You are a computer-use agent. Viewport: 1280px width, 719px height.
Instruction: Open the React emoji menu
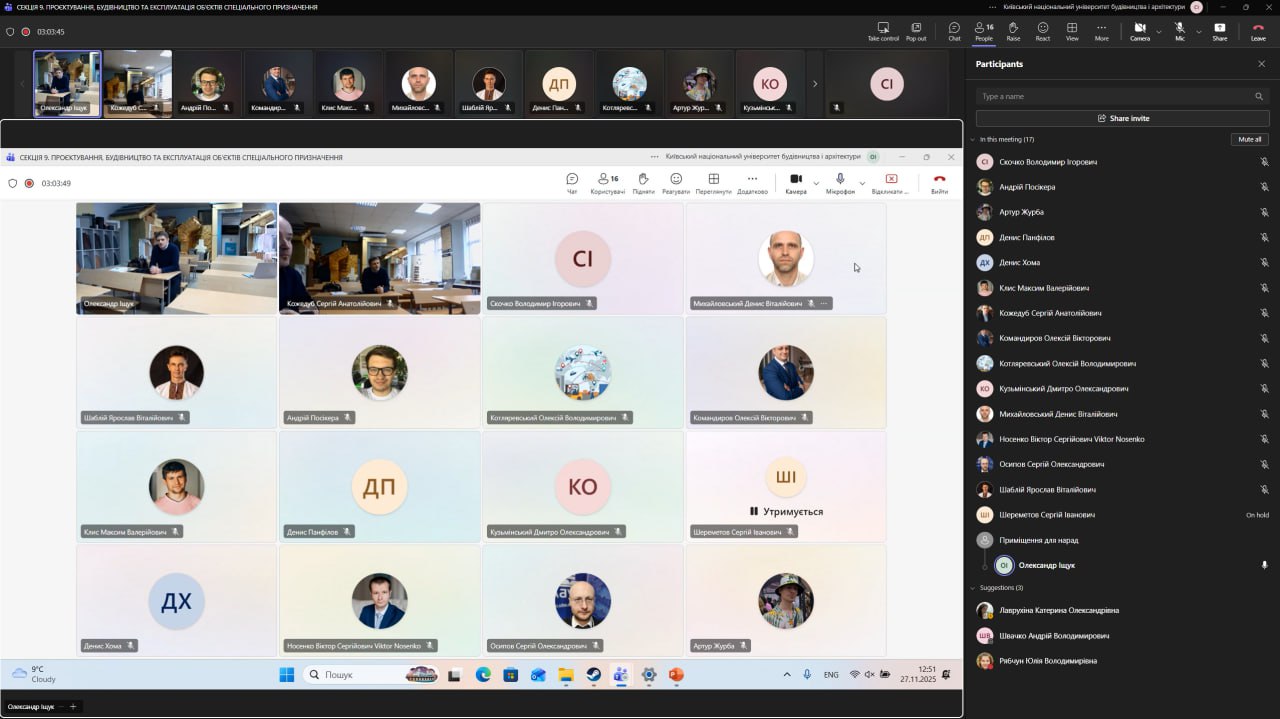pyautogui.click(x=1043, y=31)
